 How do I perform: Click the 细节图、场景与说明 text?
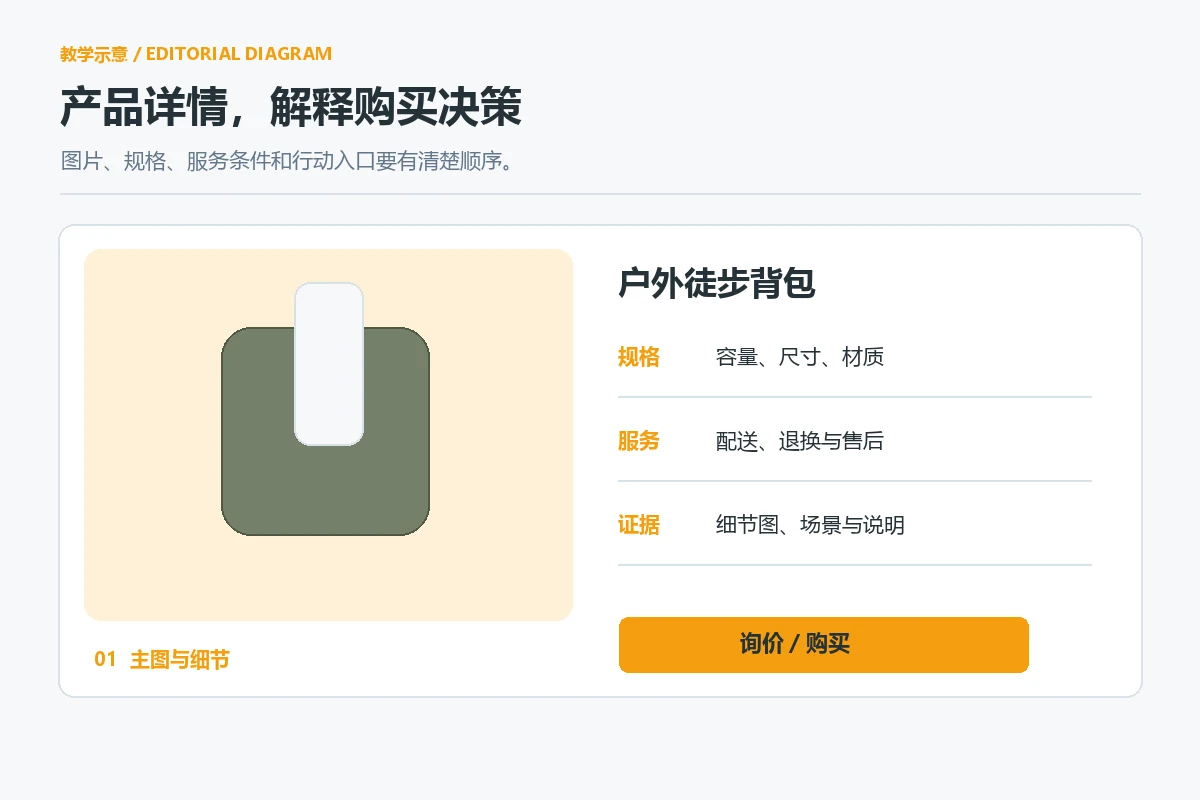pyautogui.click(x=810, y=525)
